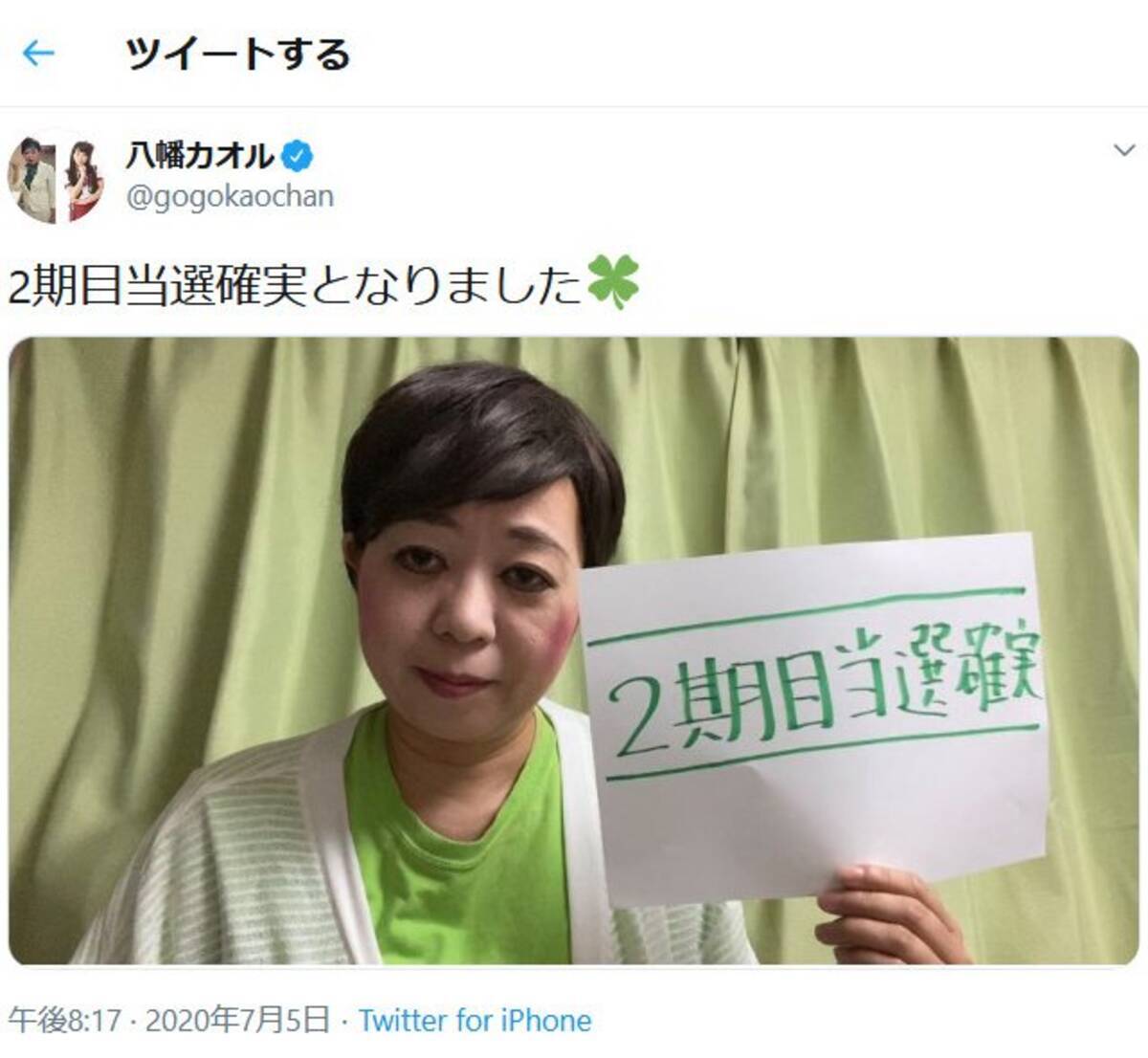
Task: Click the left half of the avatar
Action: click(x=33, y=176)
